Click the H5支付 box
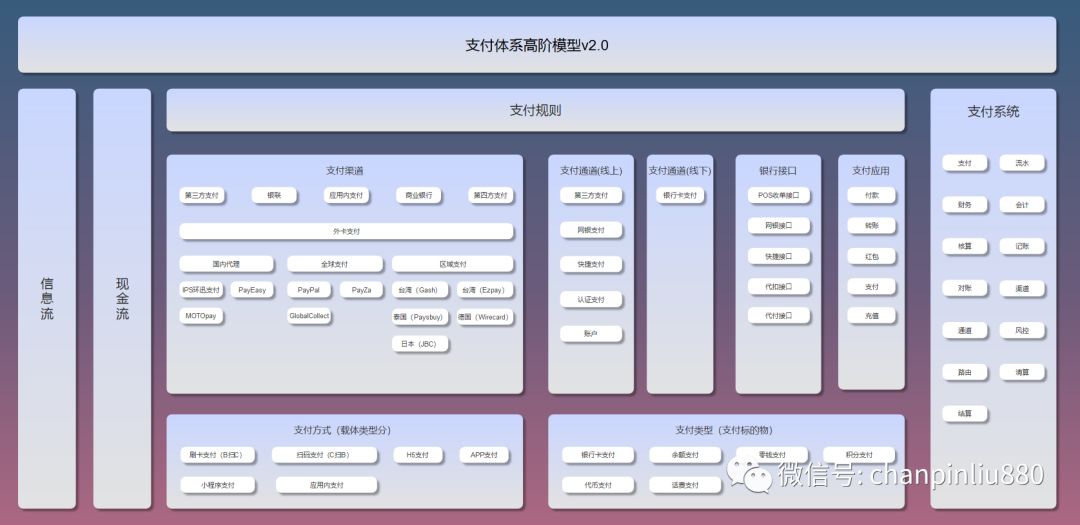 418,455
